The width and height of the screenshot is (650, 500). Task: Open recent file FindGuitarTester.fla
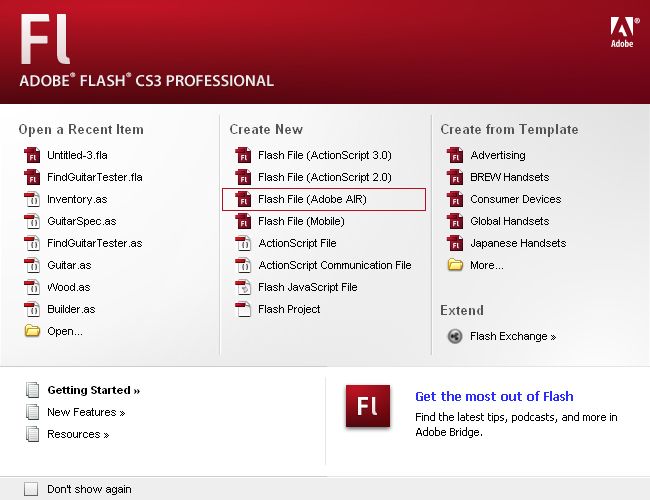click(x=95, y=177)
